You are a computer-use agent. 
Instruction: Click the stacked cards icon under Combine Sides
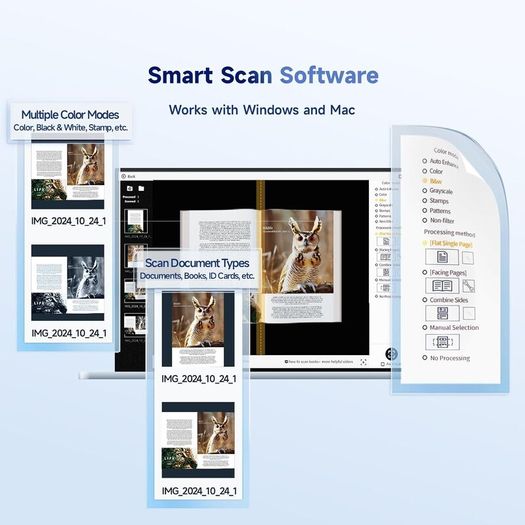pyautogui.click(x=442, y=313)
